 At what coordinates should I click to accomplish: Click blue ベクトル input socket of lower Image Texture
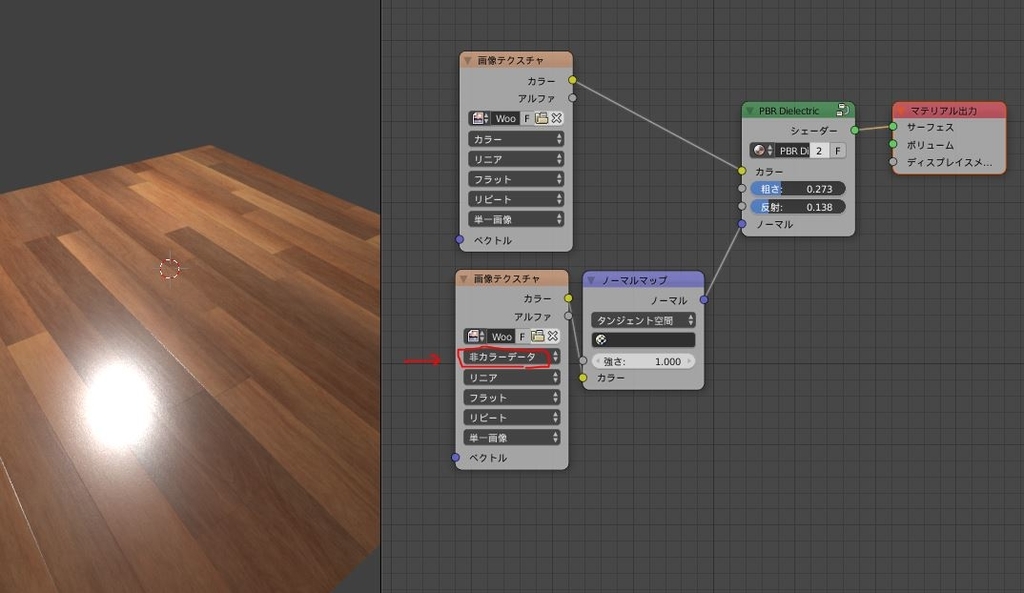click(x=456, y=457)
